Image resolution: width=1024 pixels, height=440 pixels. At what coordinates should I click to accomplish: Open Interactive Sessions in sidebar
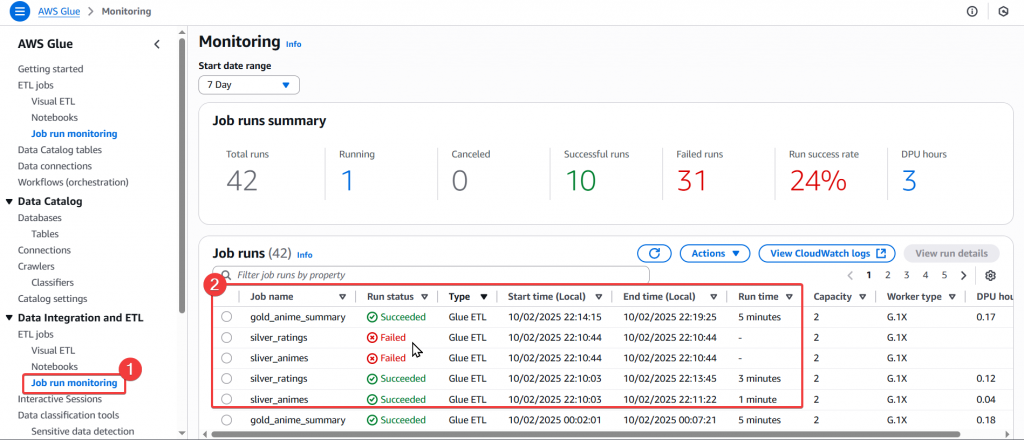(59, 399)
